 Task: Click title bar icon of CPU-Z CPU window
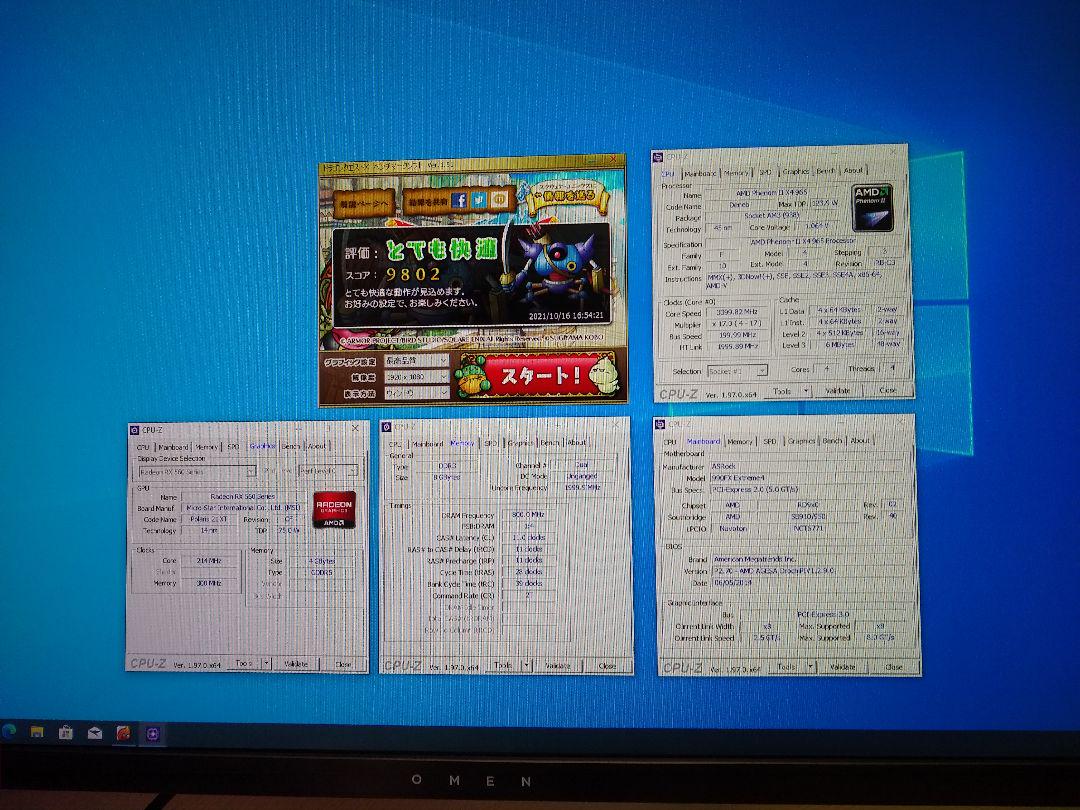click(658, 158)
